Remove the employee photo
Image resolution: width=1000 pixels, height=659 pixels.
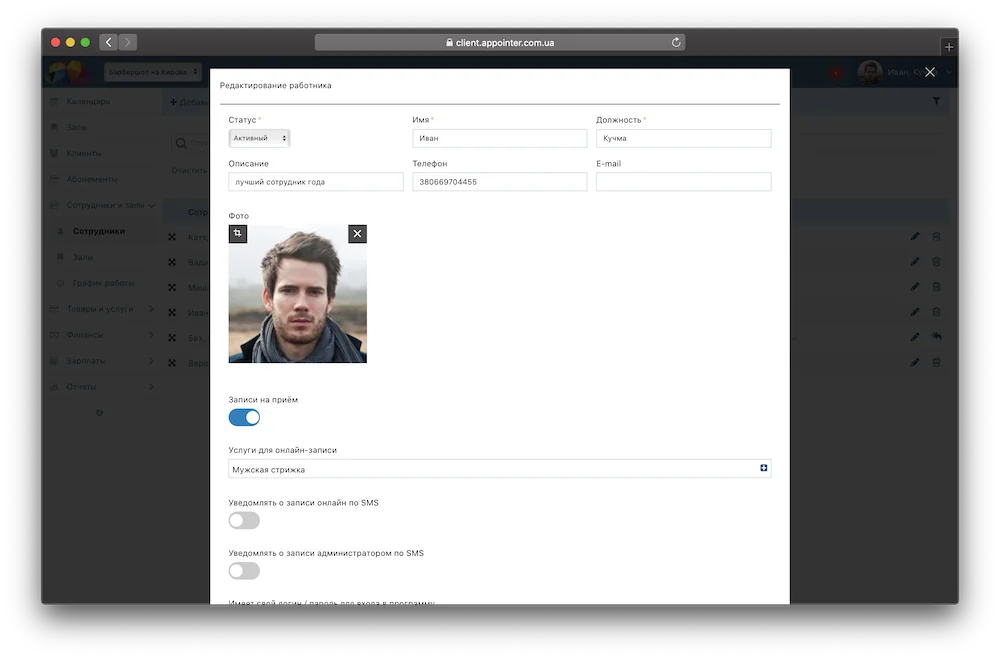coord(357,233)
